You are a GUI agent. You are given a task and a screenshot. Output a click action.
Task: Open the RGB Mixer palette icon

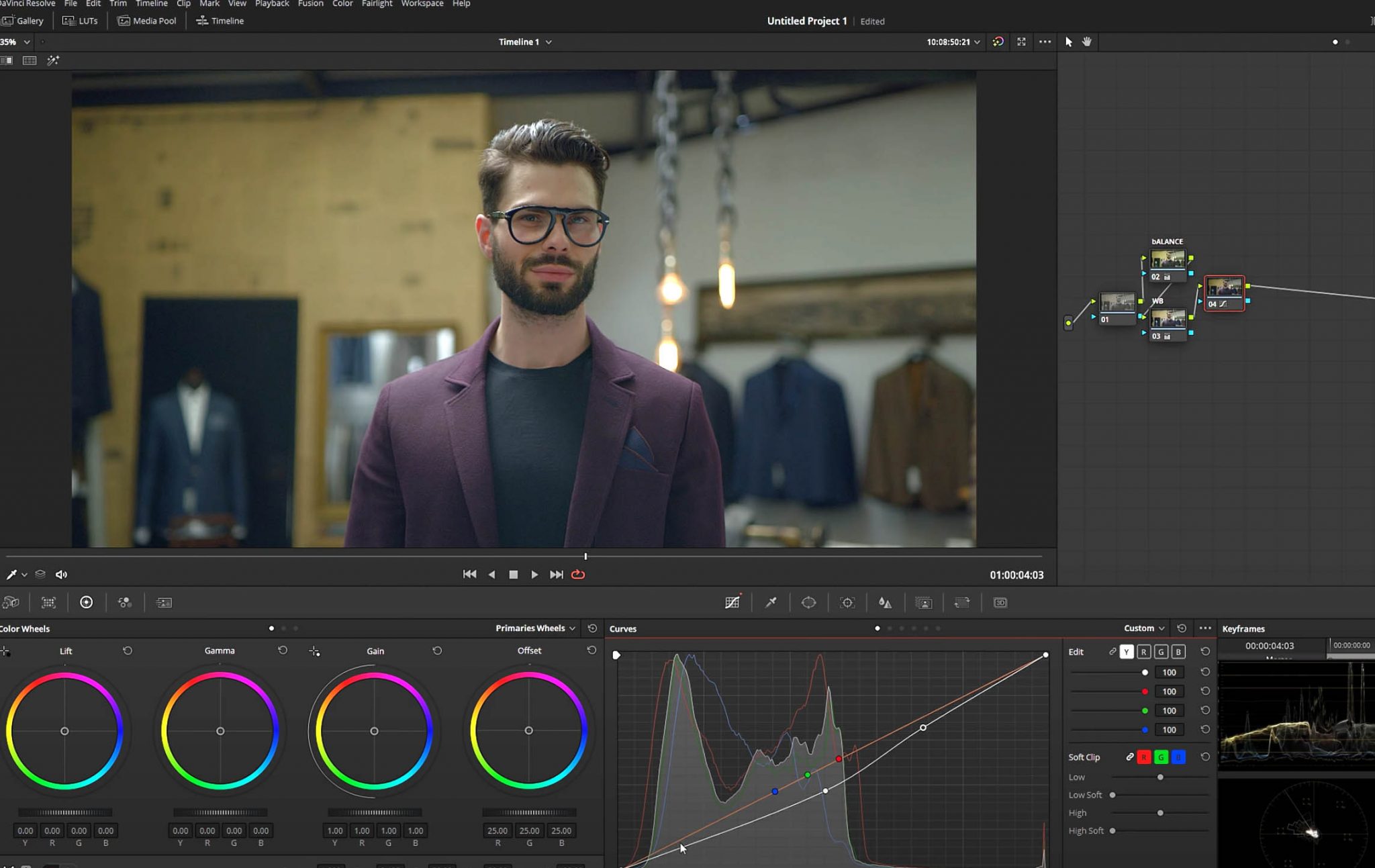tap(125, 602)
